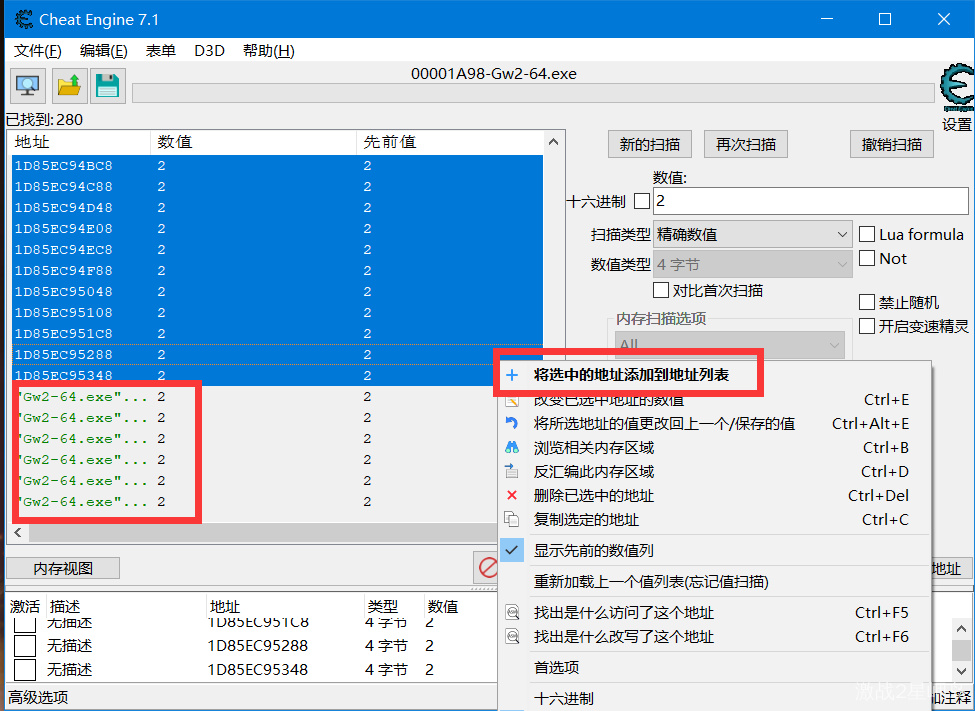Viewport: 975px width, 711px height.
Task: Open the 内存视图 button
Action: [63, 568]
